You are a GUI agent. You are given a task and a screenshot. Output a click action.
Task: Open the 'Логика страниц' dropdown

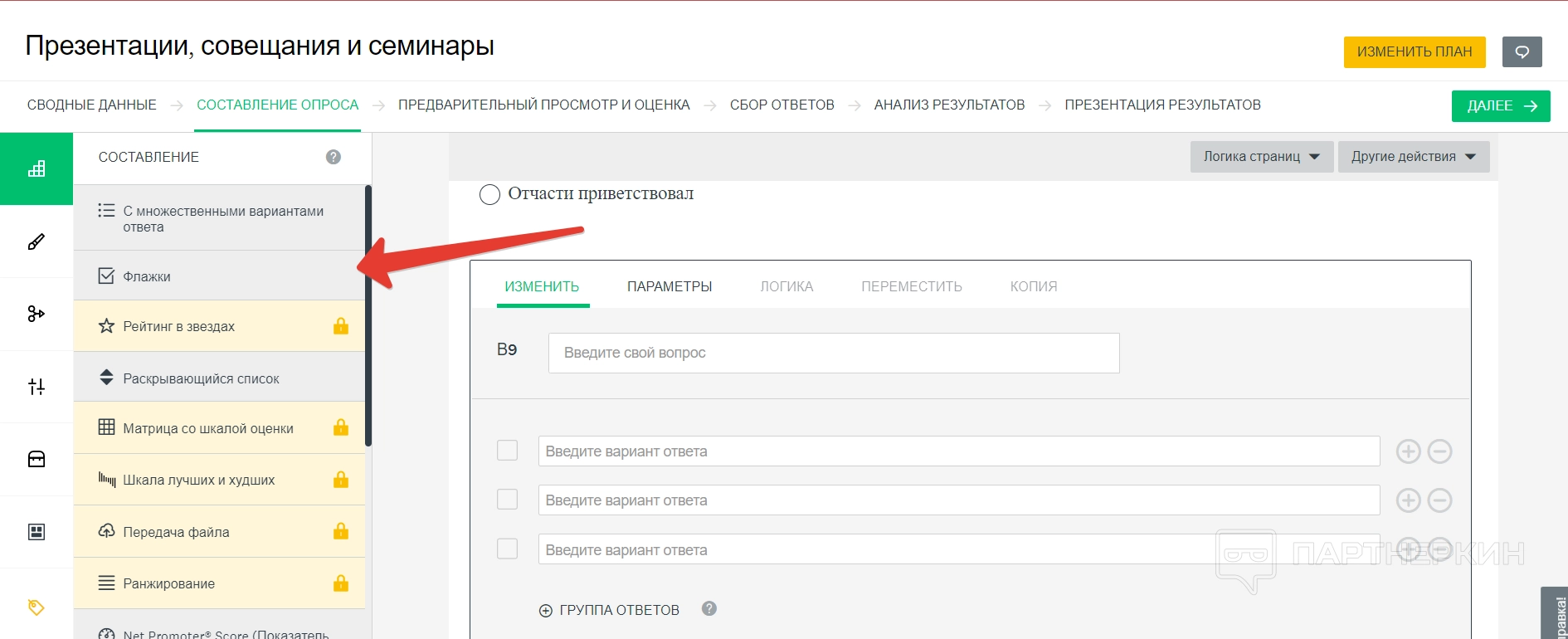pos(1261,157)
